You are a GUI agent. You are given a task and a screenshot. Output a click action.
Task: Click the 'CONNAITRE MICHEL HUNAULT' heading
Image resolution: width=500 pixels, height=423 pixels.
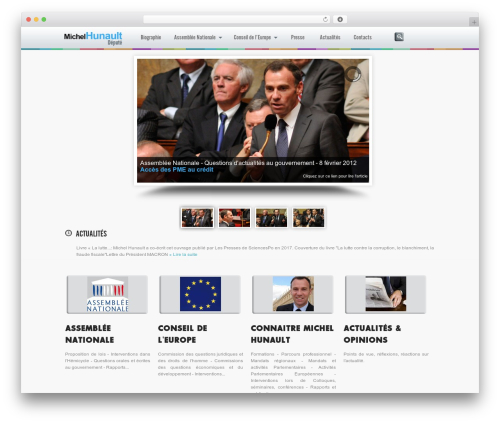292,334
